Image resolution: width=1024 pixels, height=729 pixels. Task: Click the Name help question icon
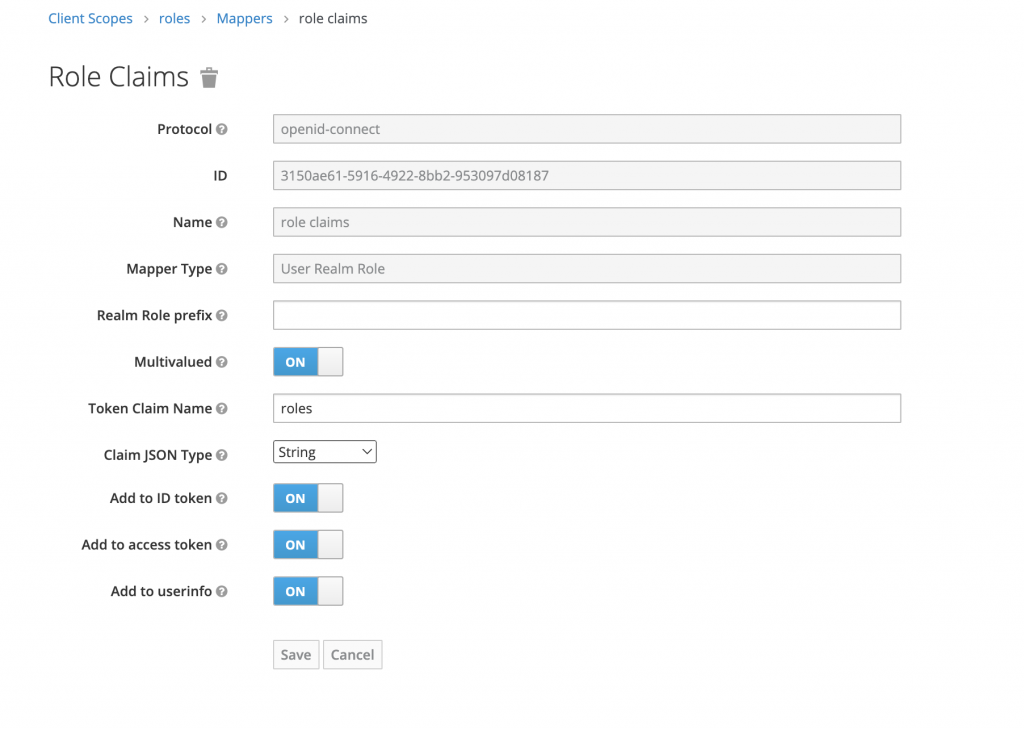click(222, 222)
